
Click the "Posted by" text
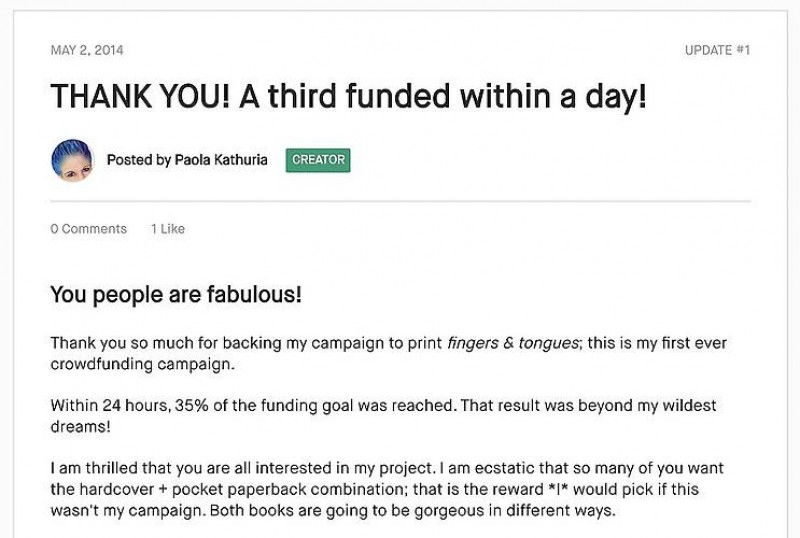[x=138, y=160]
